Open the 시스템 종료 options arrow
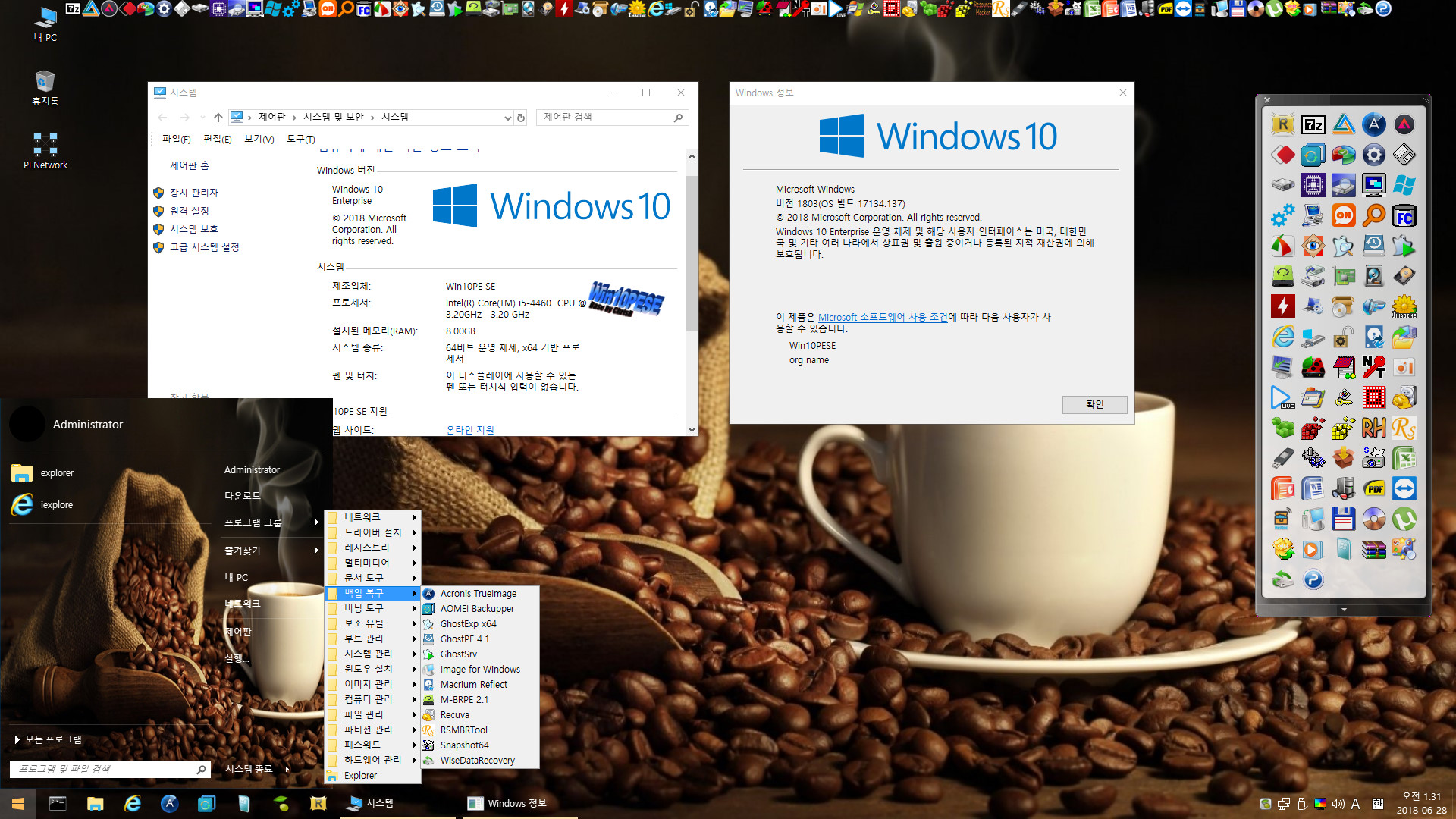Viewport: 1456px width, 819px height. tap(287, 769)
